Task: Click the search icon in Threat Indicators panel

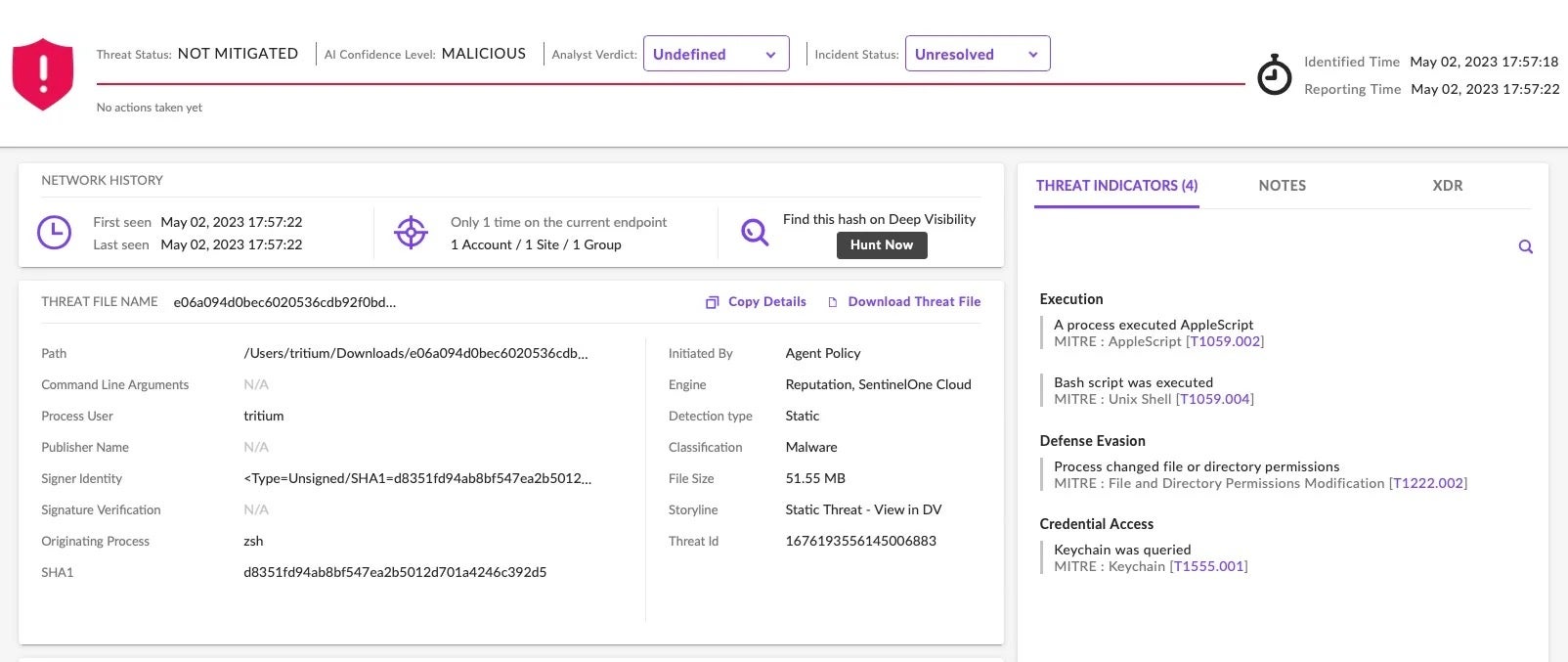Action: [1525, 247]
